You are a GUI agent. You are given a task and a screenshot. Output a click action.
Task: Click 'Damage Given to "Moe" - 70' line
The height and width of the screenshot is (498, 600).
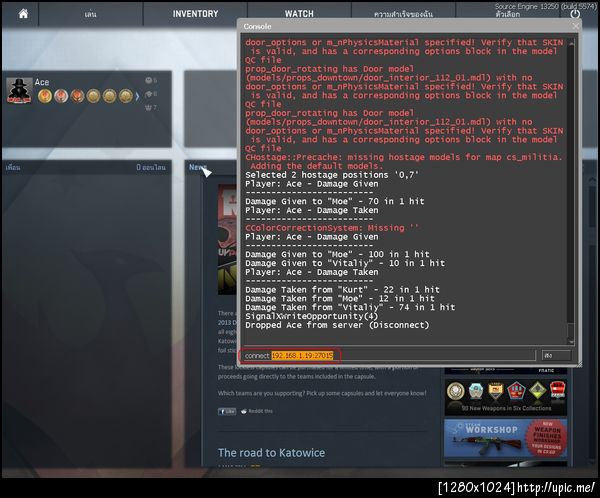click(x=335, y=202)
